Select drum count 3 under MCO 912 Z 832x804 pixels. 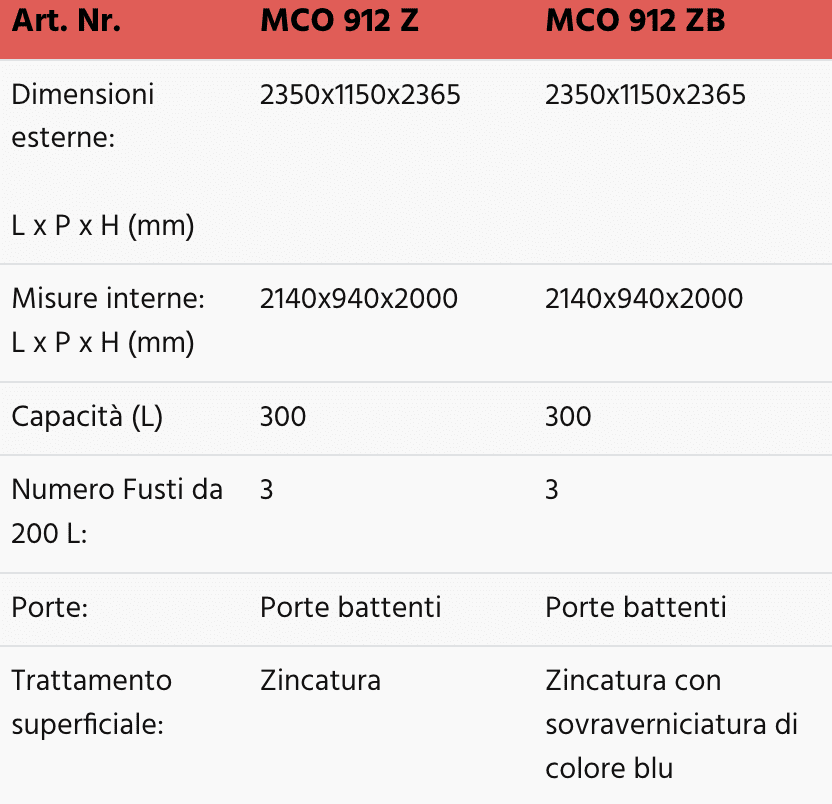[x=267, y=490]
